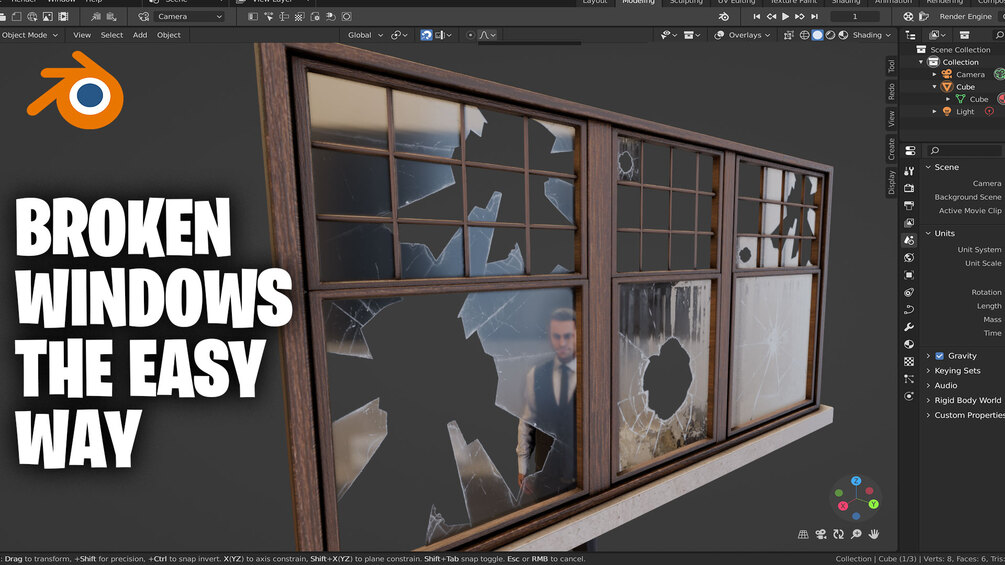The width and height of the screenshot is (1005, 565).
Task: Click the viewport pan hand gizmo
Action: [874, 534]
